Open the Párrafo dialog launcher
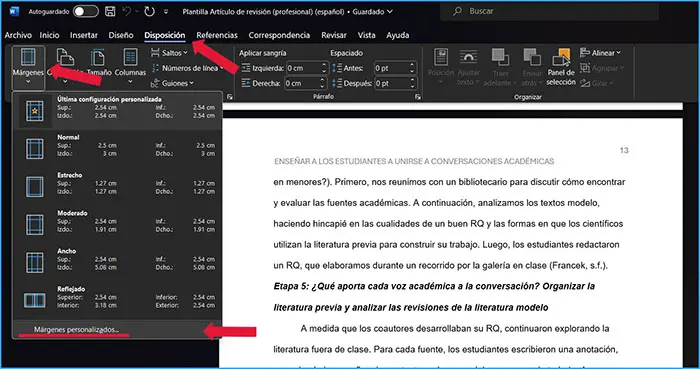The width and height of the screenshot is (700, 369). (x=417, y=97)
